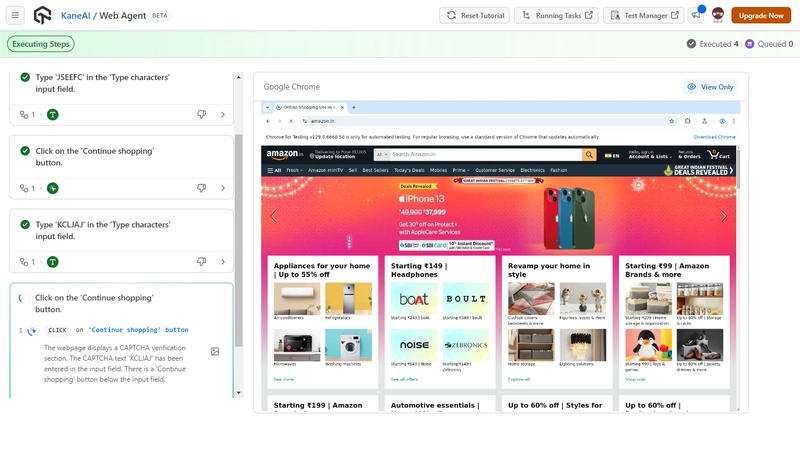Open the hamburger menu in the KaneAI header
This screenshot has width=800, height=449.
(x=15, y=15)
